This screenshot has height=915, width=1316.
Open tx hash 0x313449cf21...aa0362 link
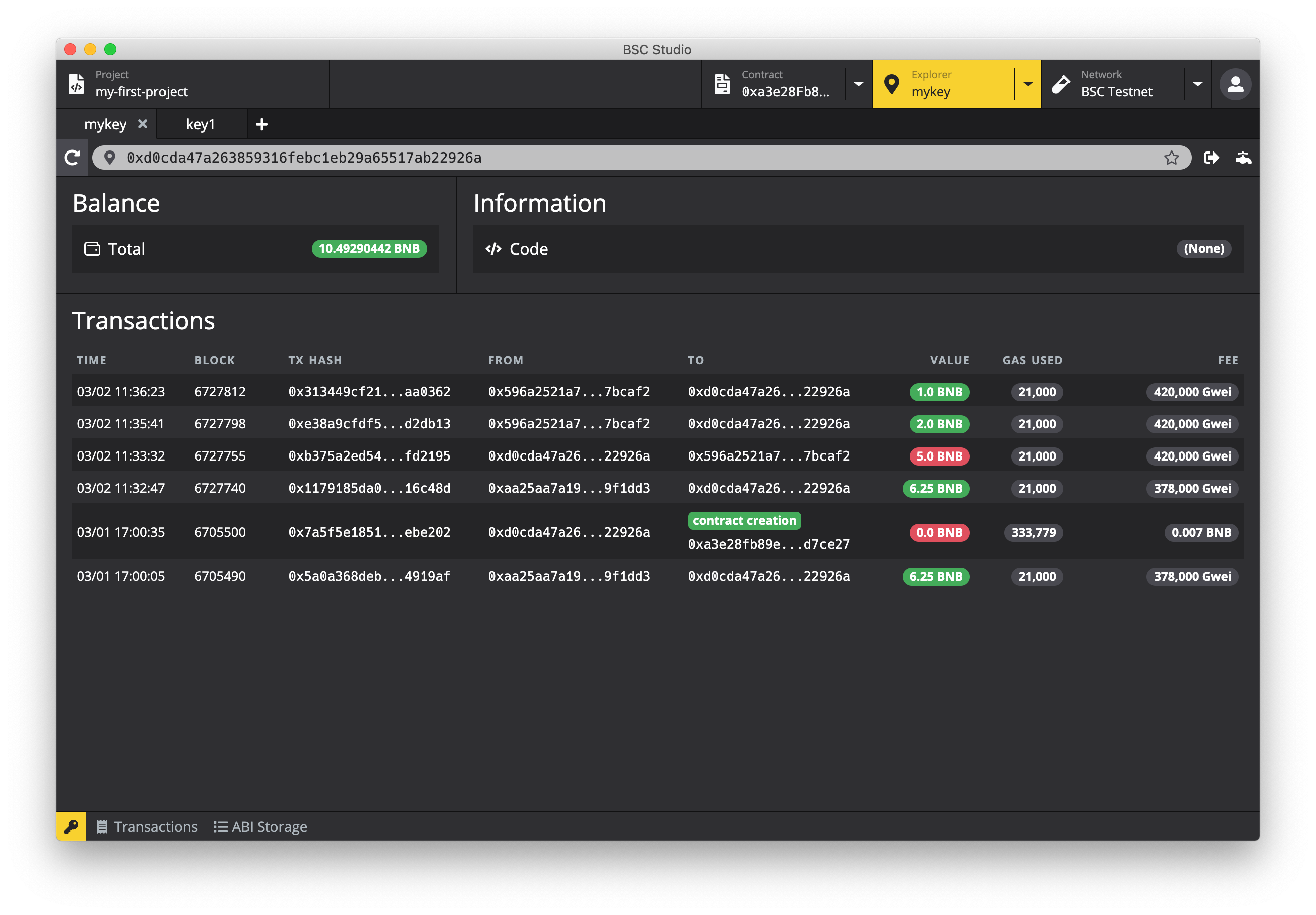point(369,392)
